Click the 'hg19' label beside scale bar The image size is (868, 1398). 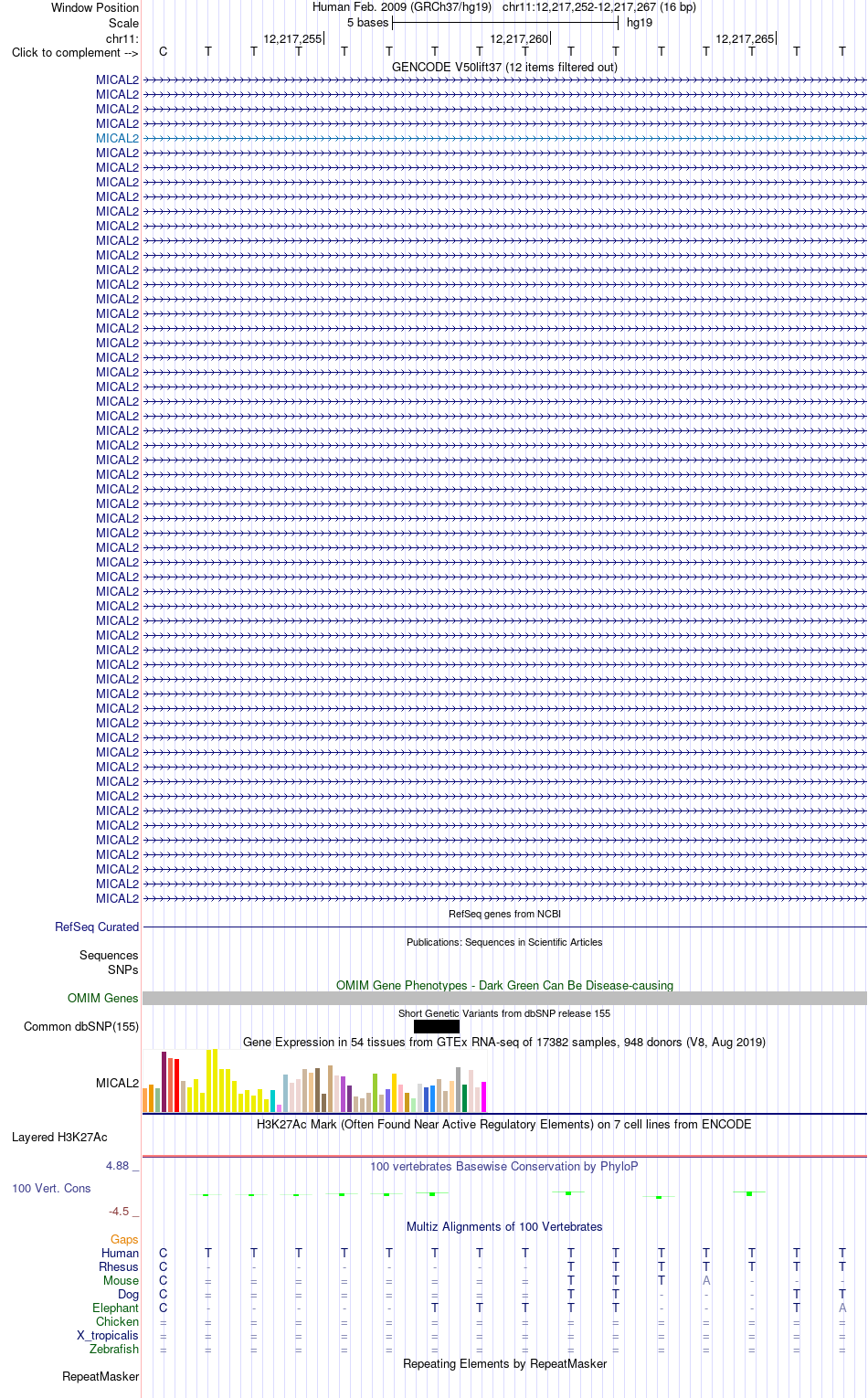click(640, 23)
